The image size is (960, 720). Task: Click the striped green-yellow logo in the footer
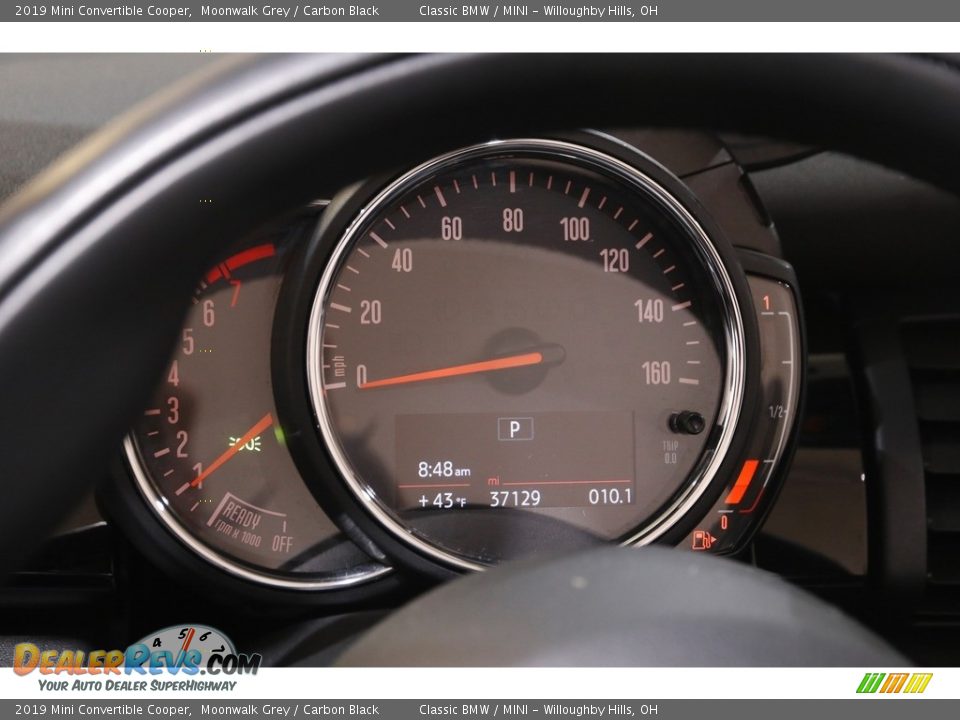894,683
